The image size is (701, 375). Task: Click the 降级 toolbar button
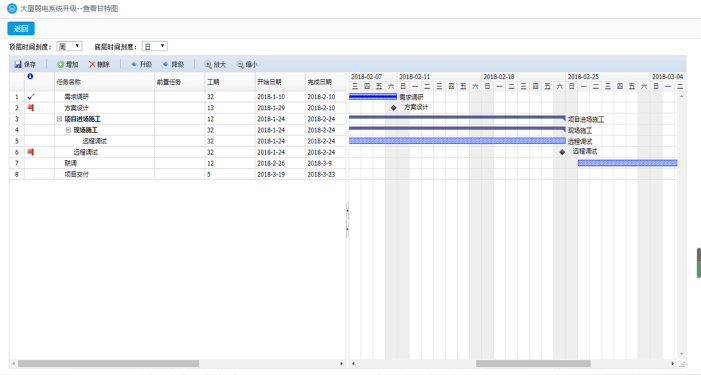(x=173, y=64)
